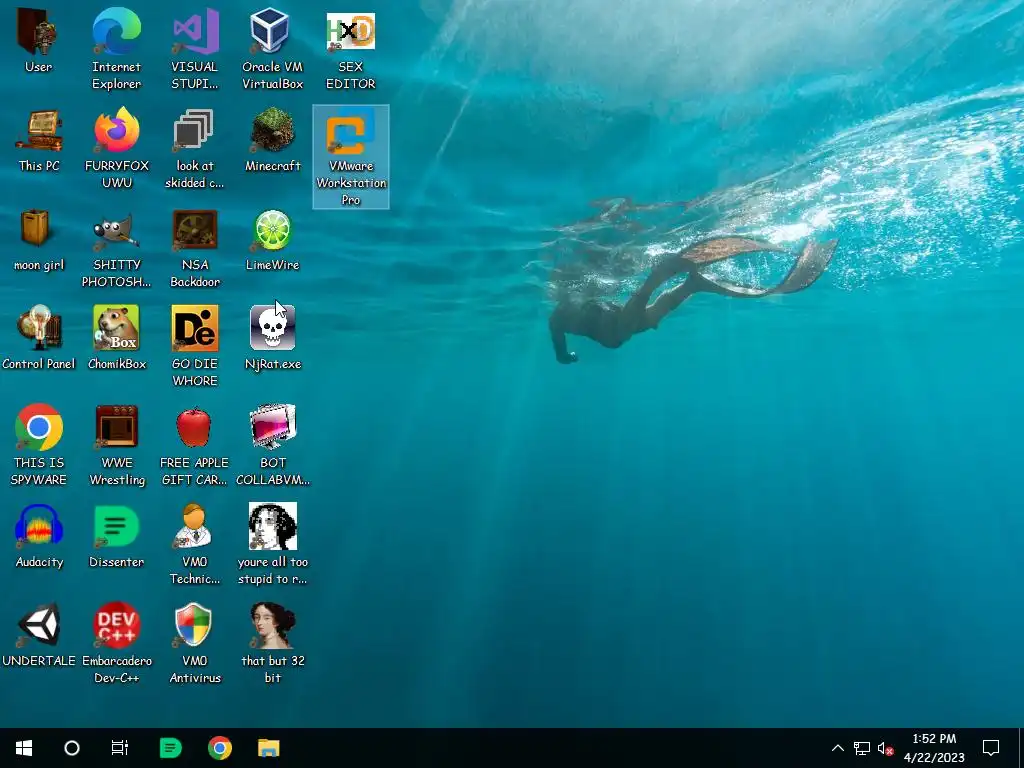Open the Windows Start menu
1024x768 pixels.
24,748
